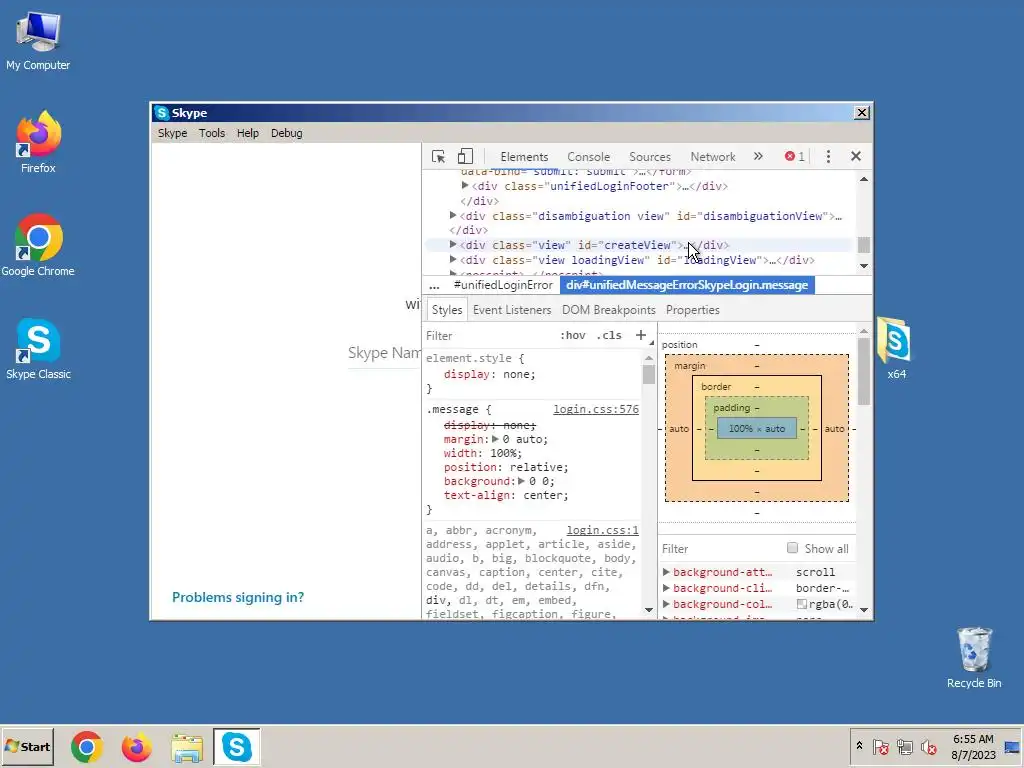Expand the loadingView div node

[453, 259]
